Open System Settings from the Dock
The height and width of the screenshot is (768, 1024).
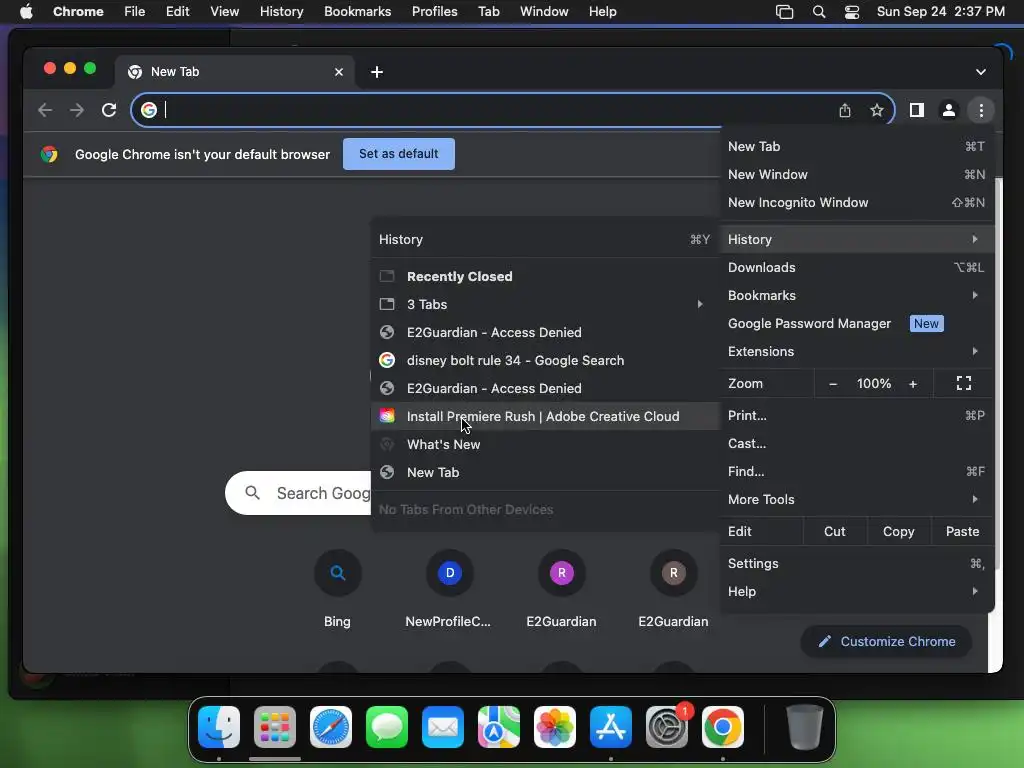(667, 727)
